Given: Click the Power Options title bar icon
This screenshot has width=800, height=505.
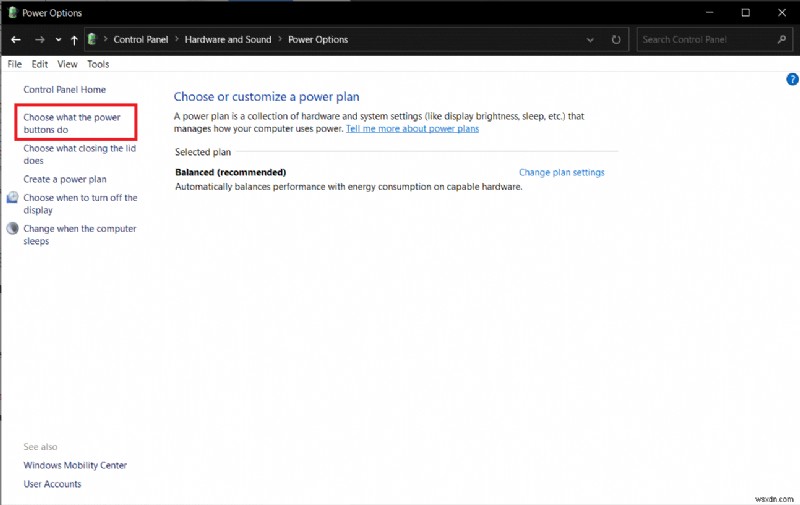Looking at the screenshot, I should [x=12, y=13].
